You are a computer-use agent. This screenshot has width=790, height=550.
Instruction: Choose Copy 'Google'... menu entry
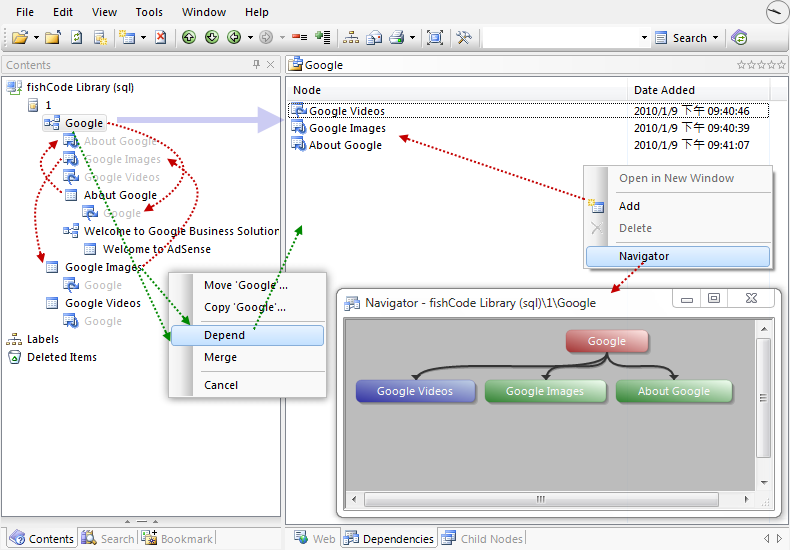[247, 307]
